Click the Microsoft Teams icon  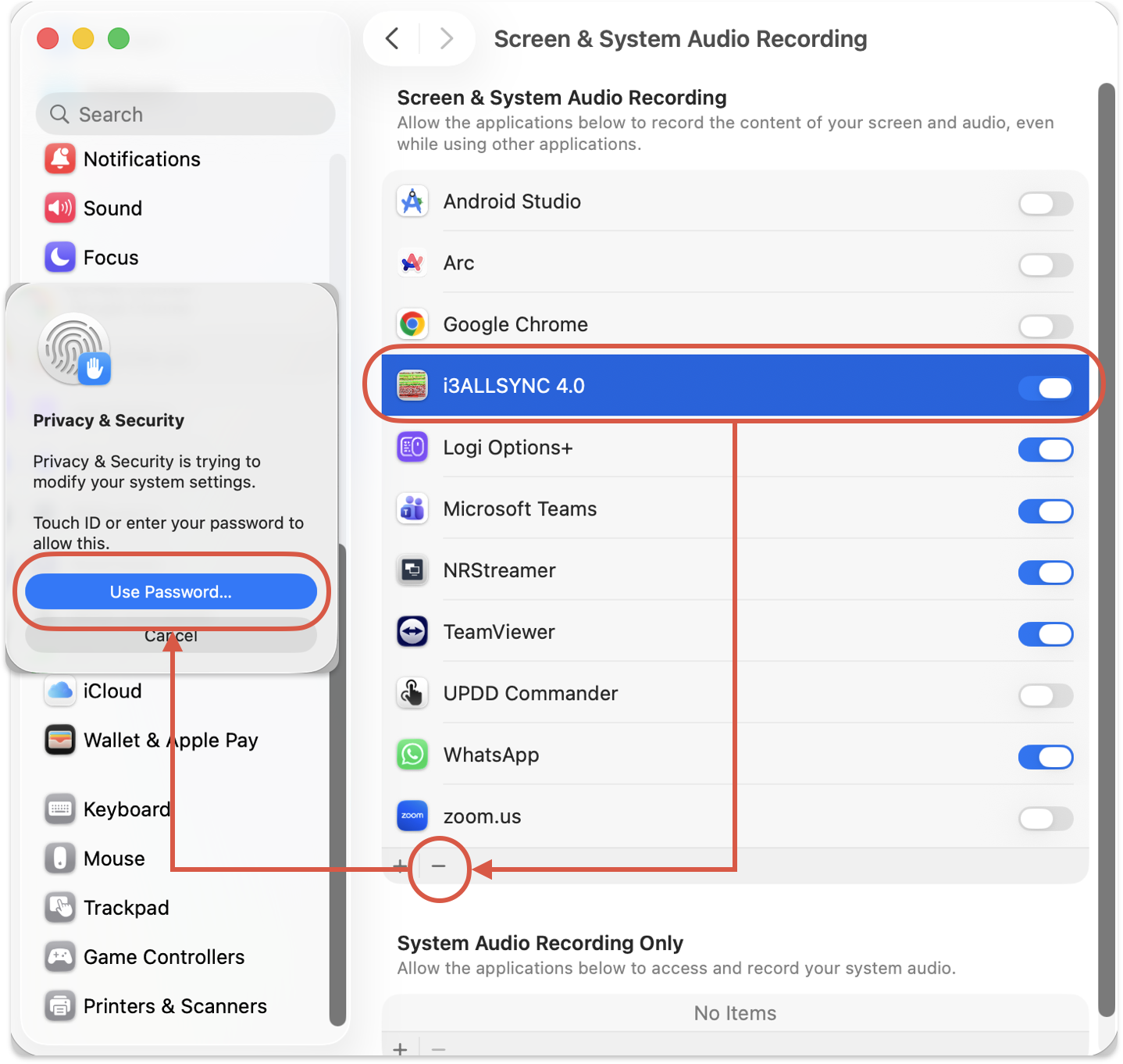(412, 509)
